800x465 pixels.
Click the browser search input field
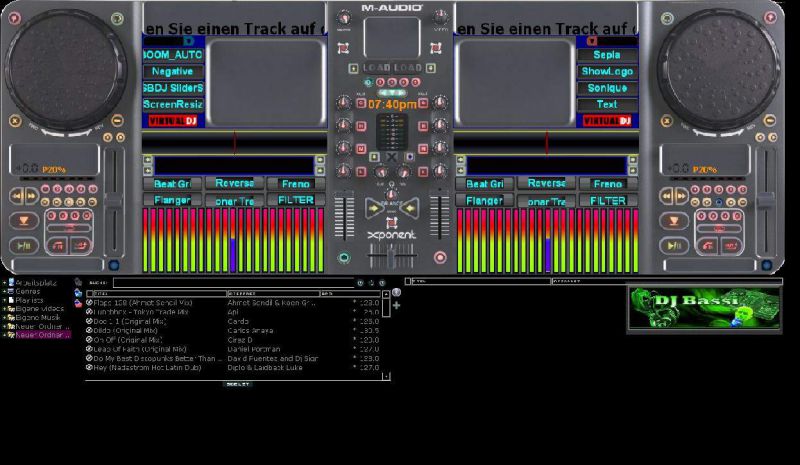coord(234,282)
